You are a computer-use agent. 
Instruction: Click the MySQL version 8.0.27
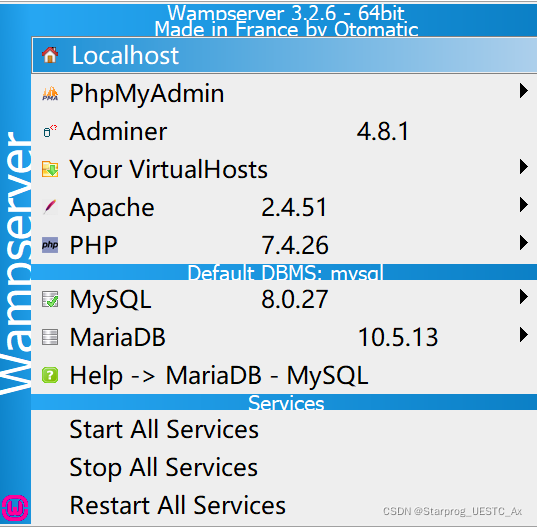tap(295, 299)
